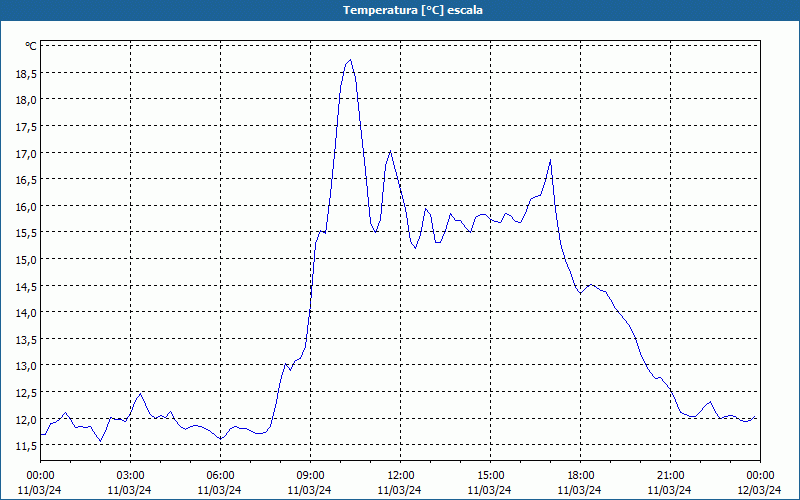The width and height of the screenshot is (800, 500).
Task: Click the 12/03/24 date label
Action: coord(759,490)
